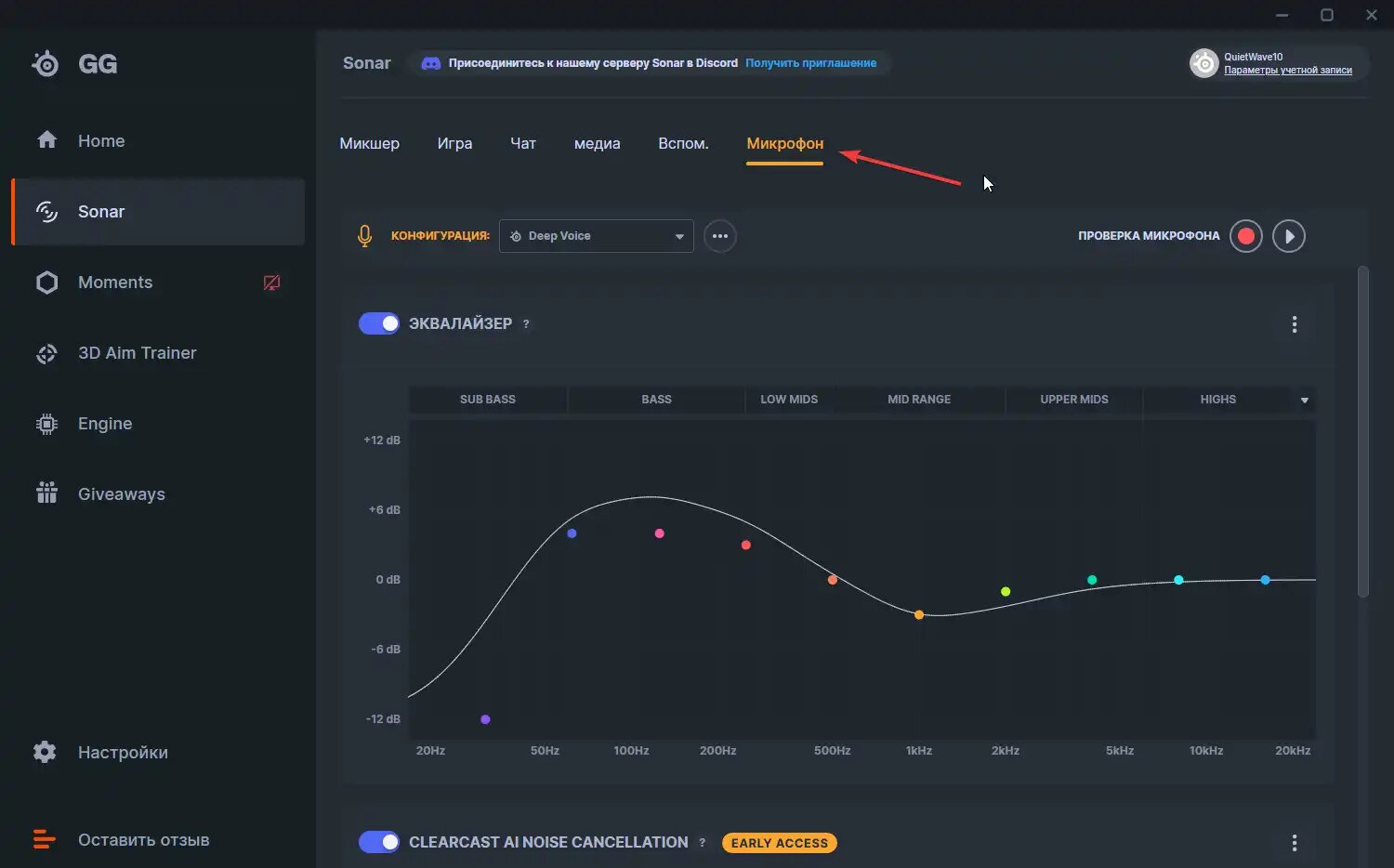Click the Engine chip icon
1394x868 pixels.
[46, 424]
